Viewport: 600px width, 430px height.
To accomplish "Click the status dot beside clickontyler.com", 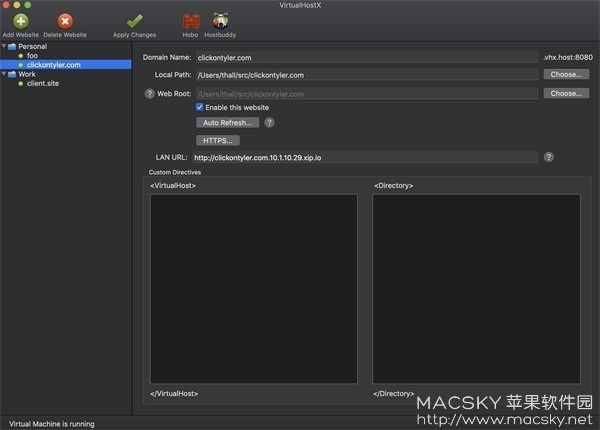I will [21, 65].
